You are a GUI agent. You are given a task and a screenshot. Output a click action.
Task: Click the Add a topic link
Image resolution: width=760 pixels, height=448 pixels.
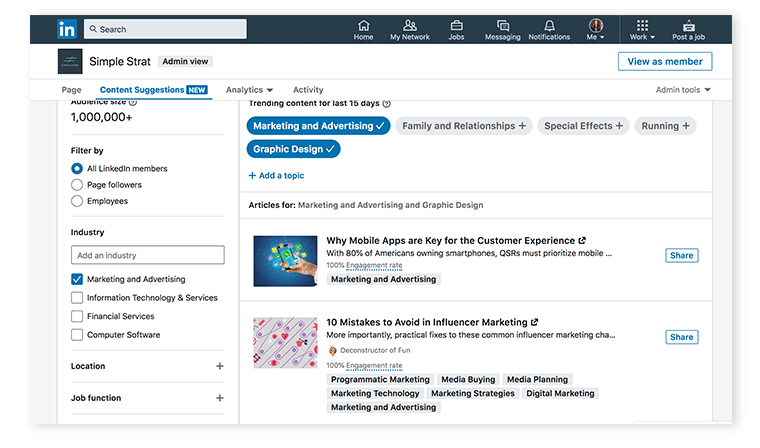[x=276, y=176]
